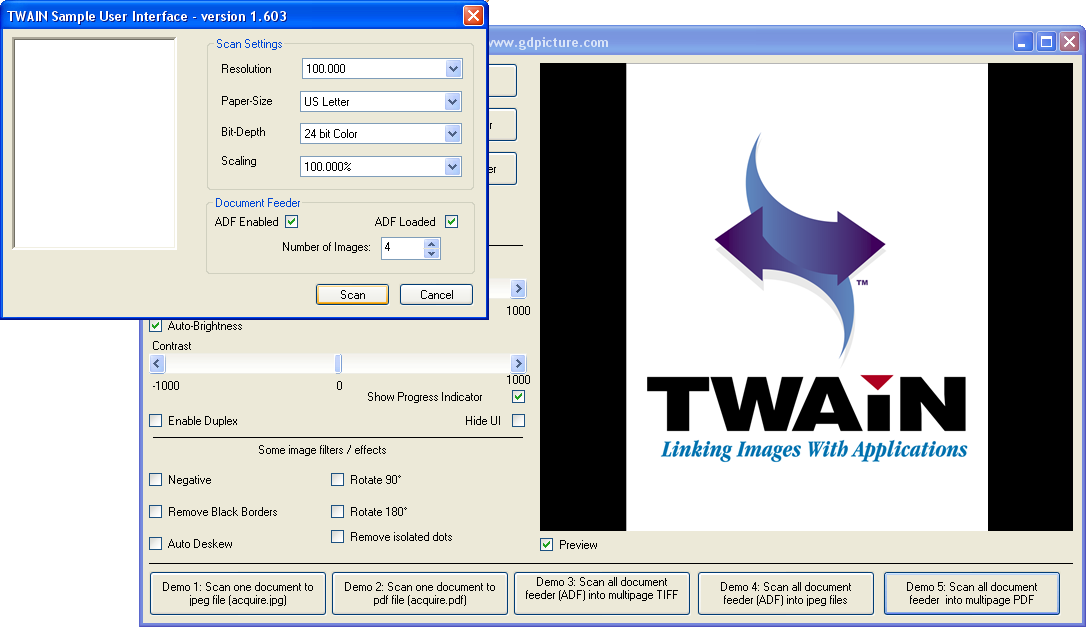Expand the Scaling dropdown

tap(452, 166)
